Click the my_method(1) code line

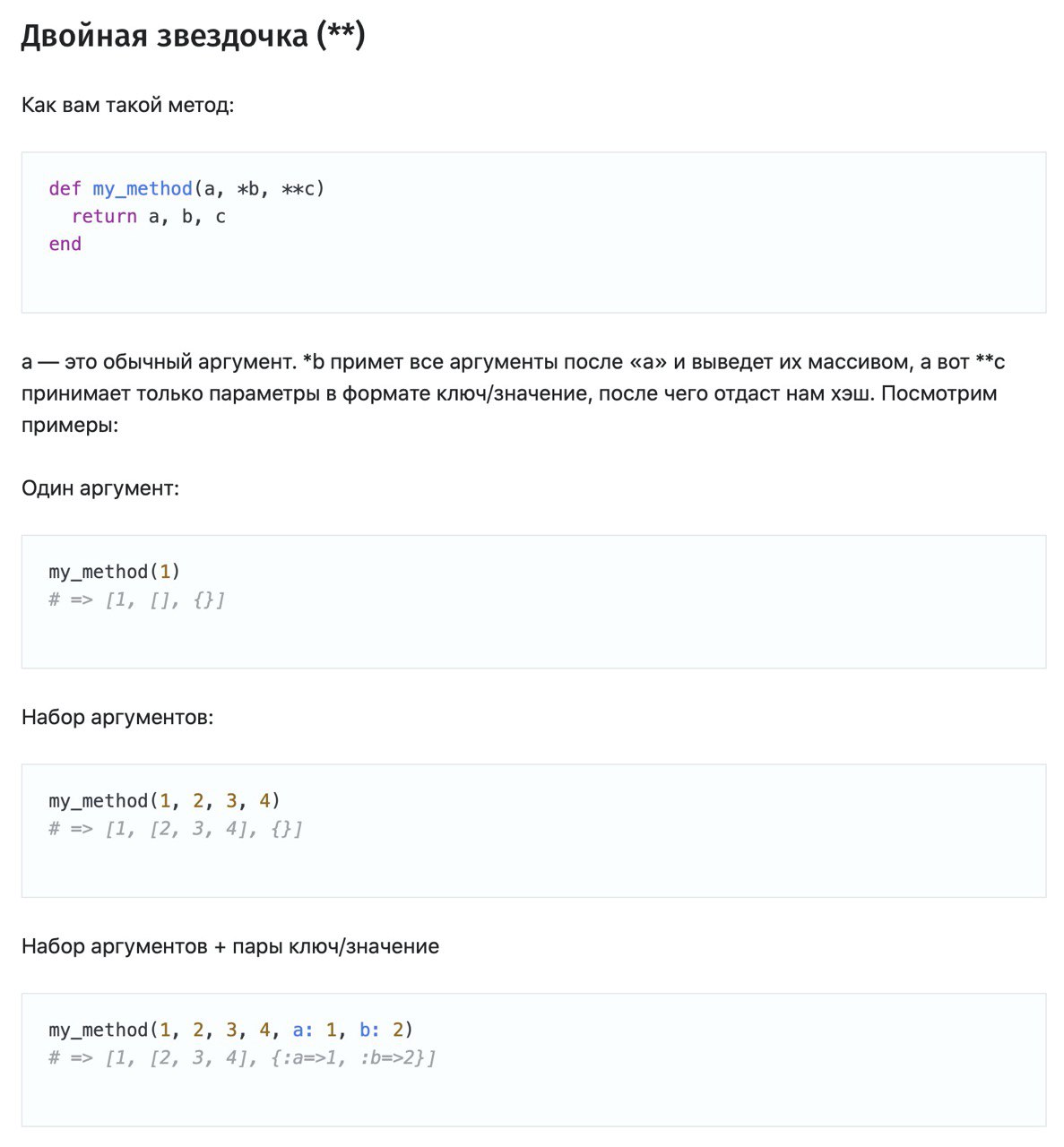click(115, 572)
